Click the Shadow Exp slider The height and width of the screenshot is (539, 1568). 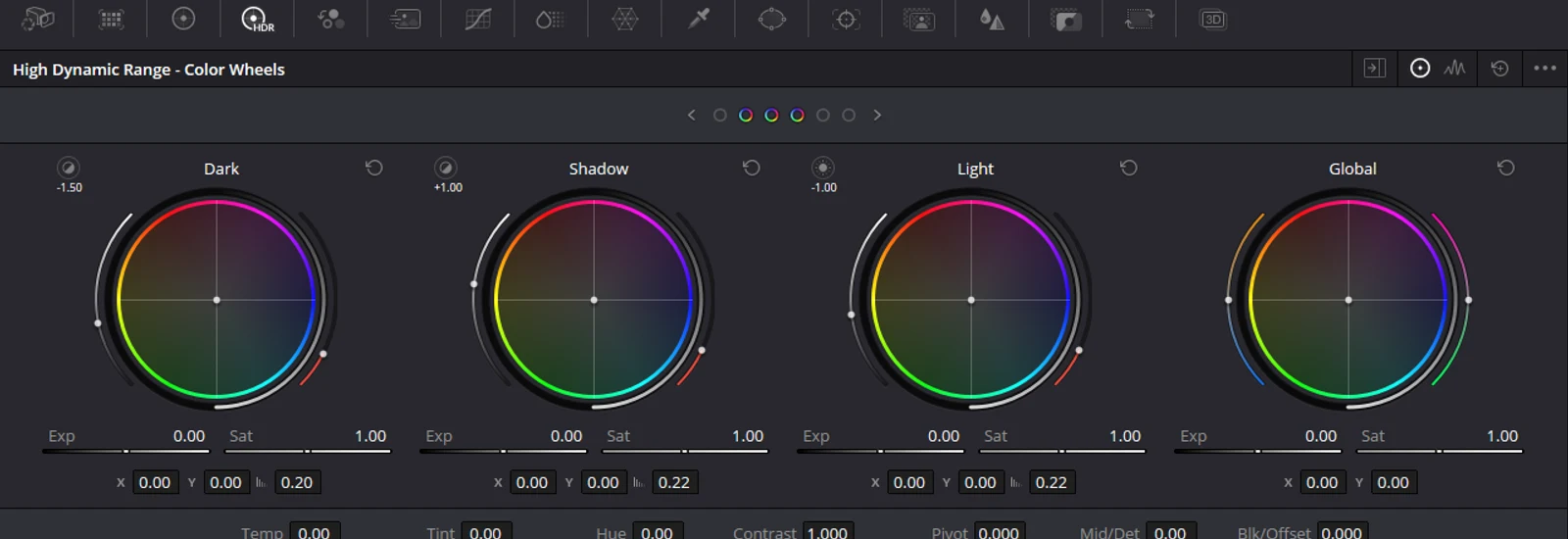click(x=503, y=451)
